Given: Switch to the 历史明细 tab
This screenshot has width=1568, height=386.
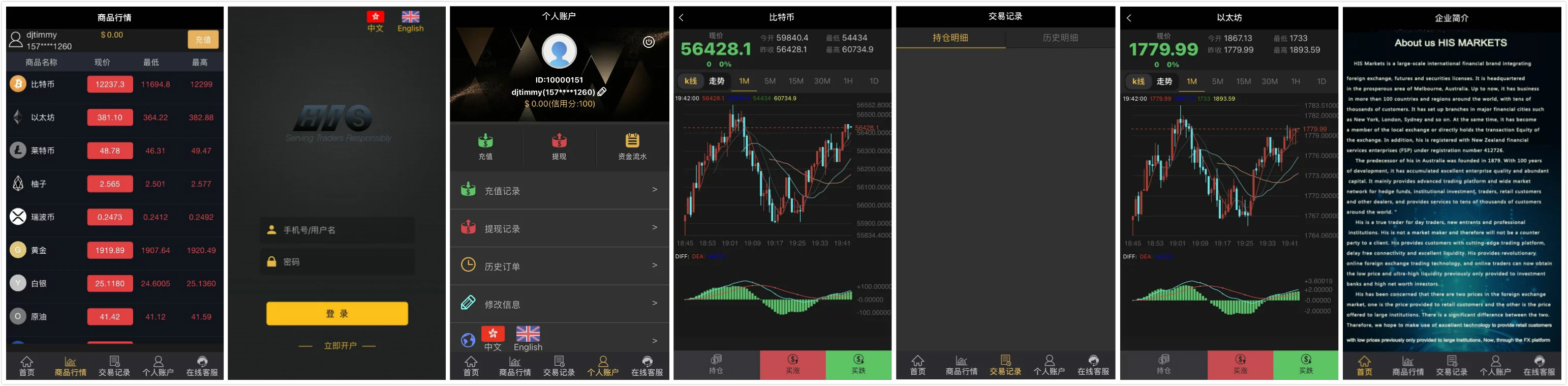Looking at the screenshot, I should [1060, 38].
